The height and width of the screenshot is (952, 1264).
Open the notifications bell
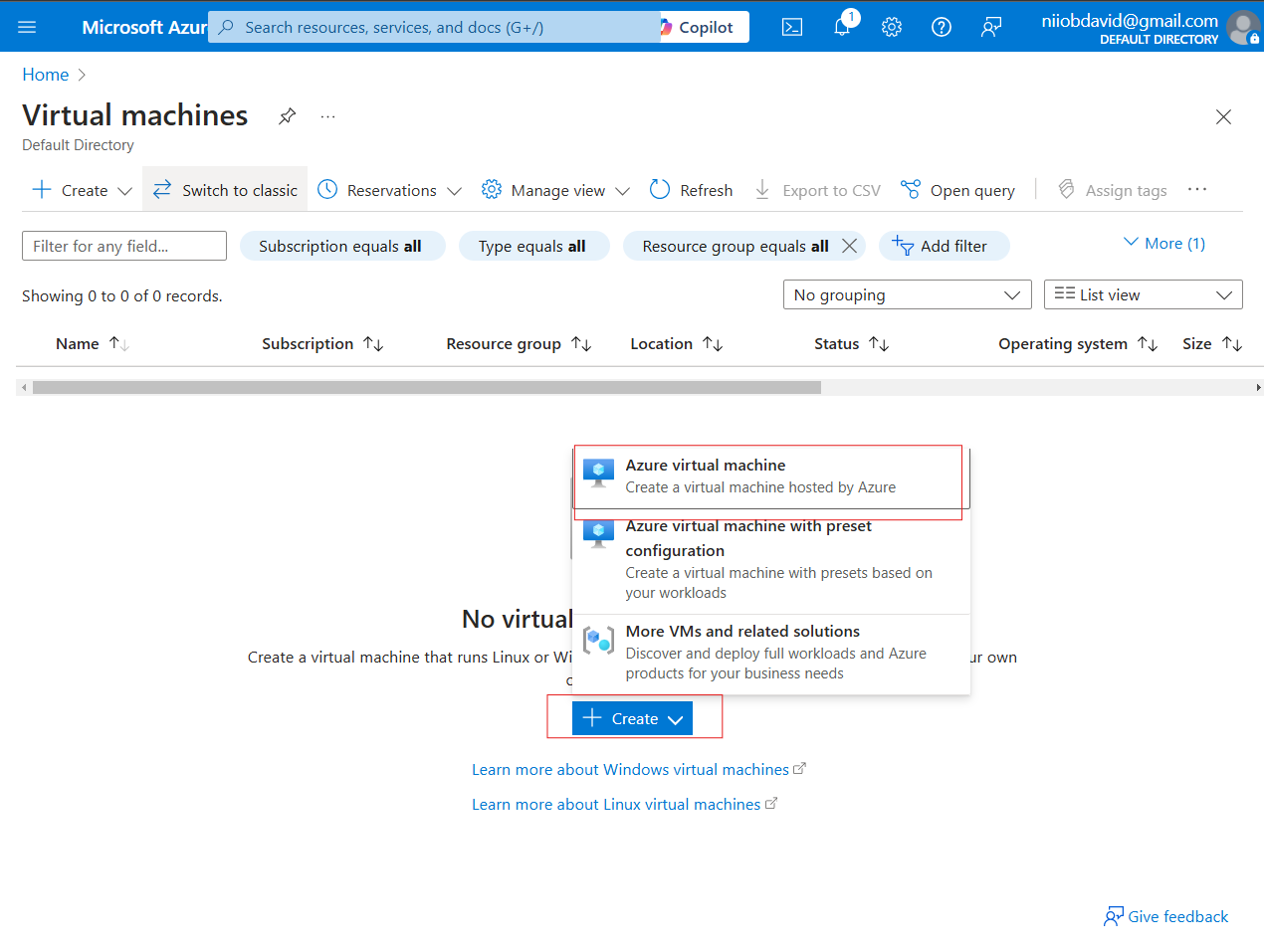(x=843, y=26)
